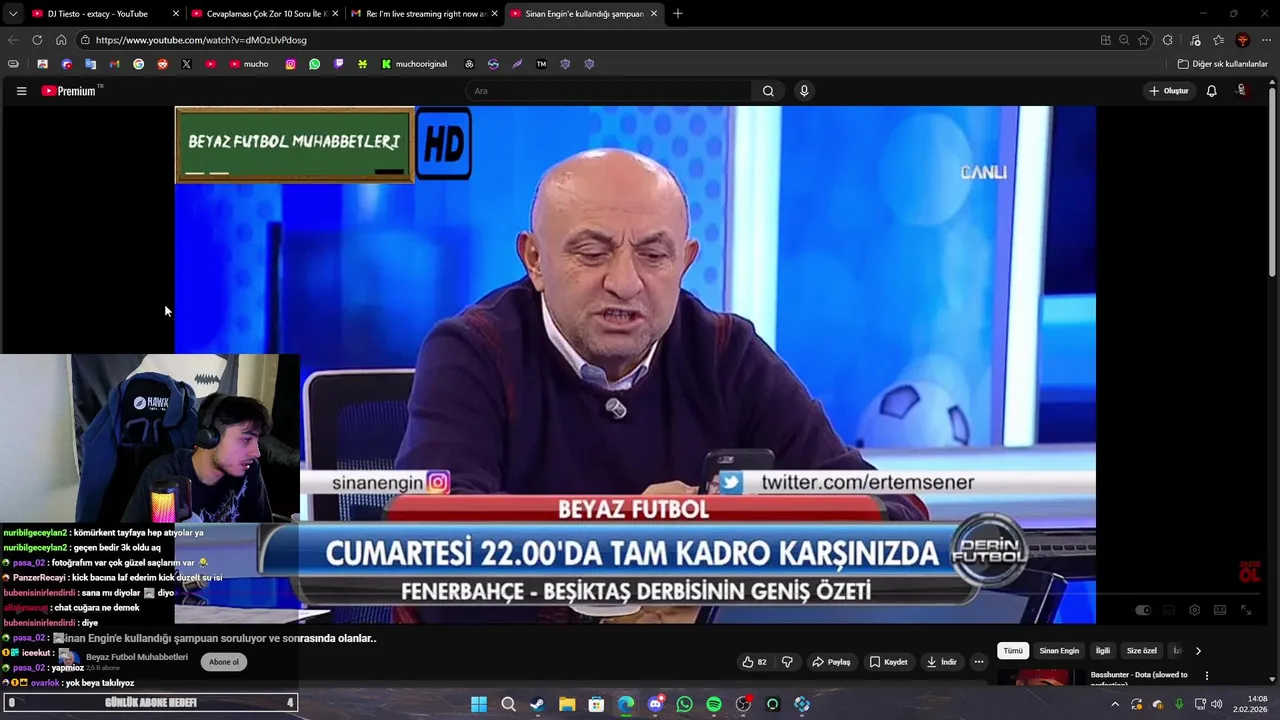
Task: Open the YouTube hamburger guide menu
Action: tap(21, 91)
